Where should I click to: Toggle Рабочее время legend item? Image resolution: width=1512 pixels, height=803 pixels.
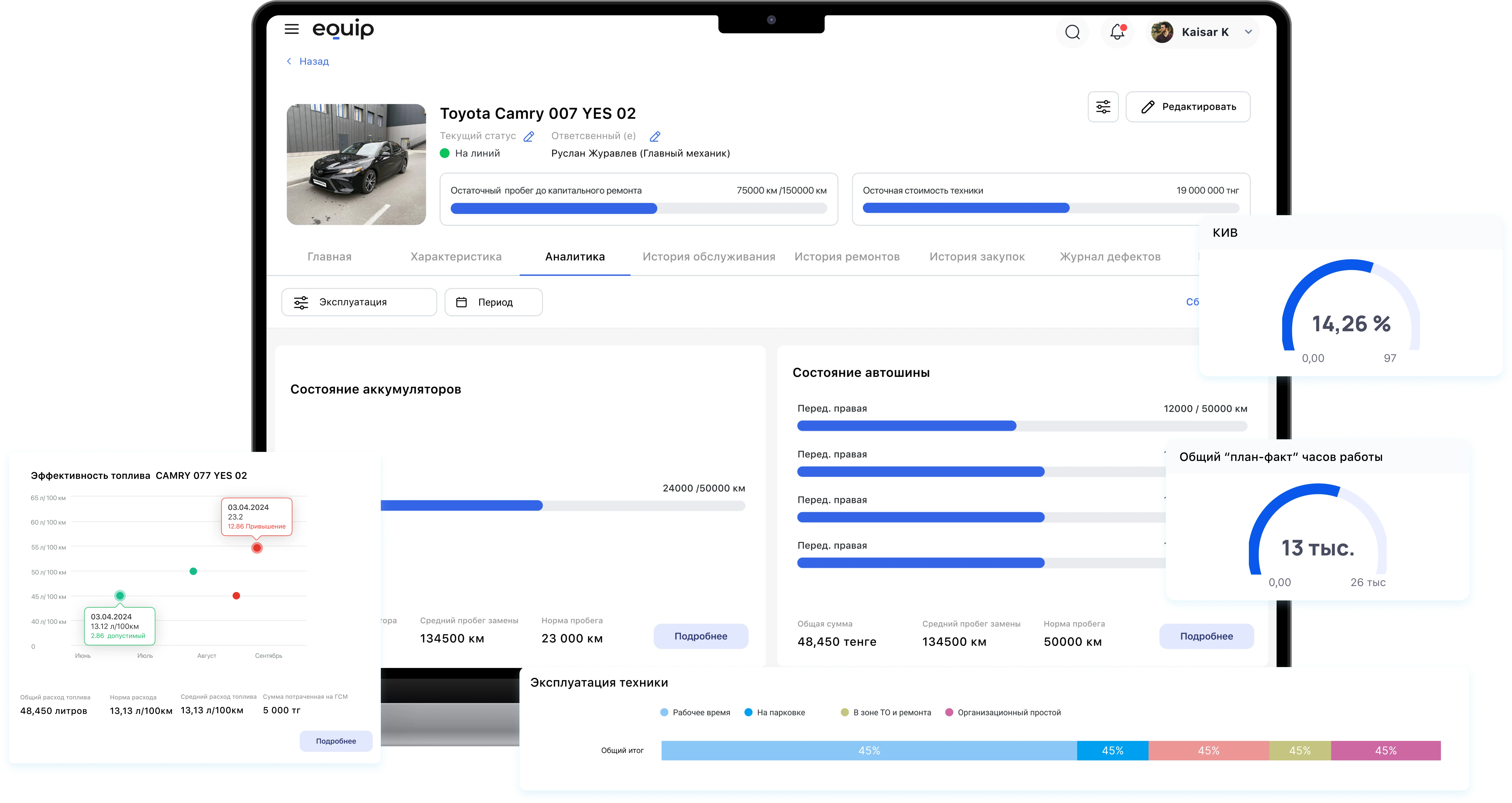[695, 713]
